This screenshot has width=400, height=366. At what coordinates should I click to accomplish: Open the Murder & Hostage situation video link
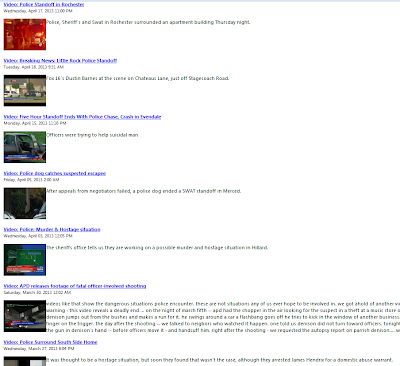(x=52, y=230)
